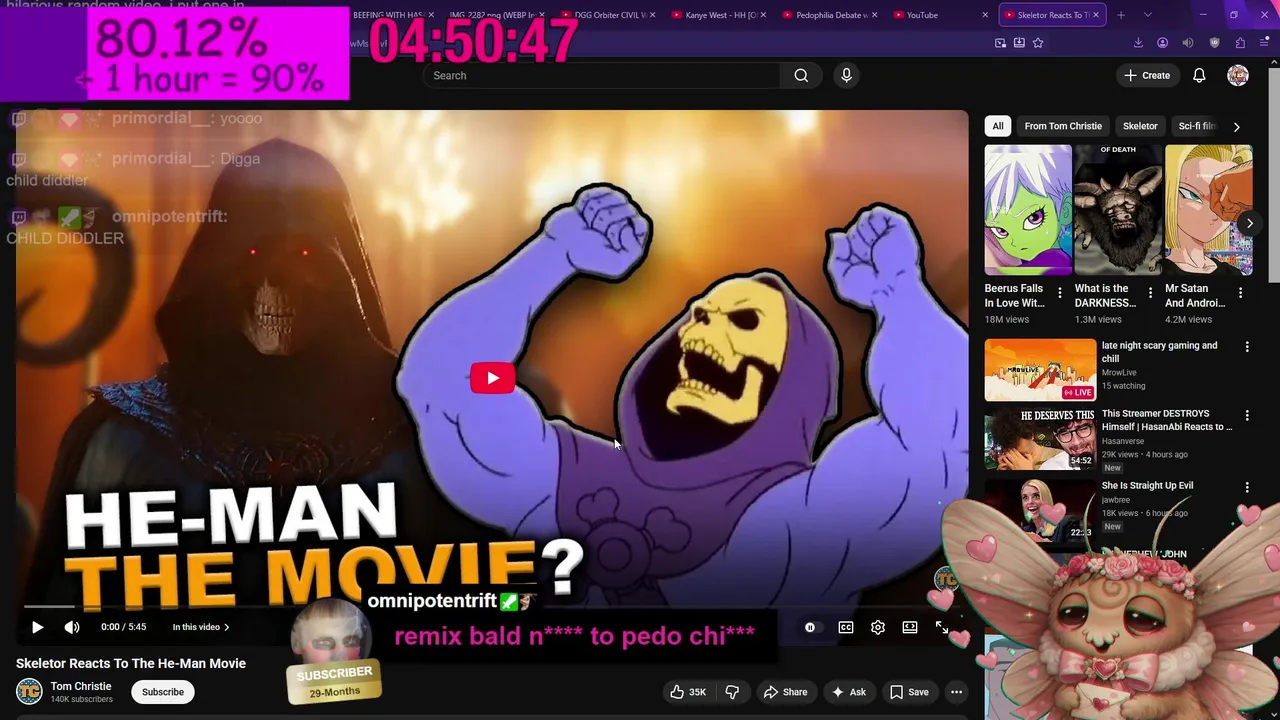The height and width of the screenshot is (720, 1280).
Task: Close the 'Skeletor Reacts' browser tab
Action: [1096, 15]
